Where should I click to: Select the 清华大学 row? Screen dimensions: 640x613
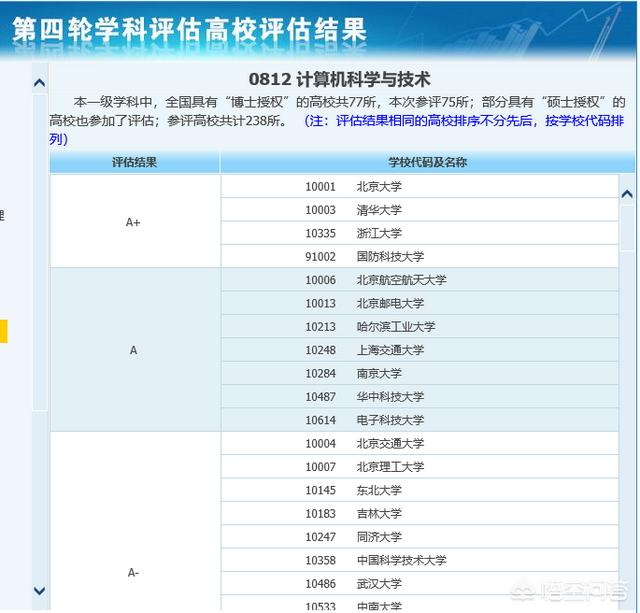tap(419, 210)
